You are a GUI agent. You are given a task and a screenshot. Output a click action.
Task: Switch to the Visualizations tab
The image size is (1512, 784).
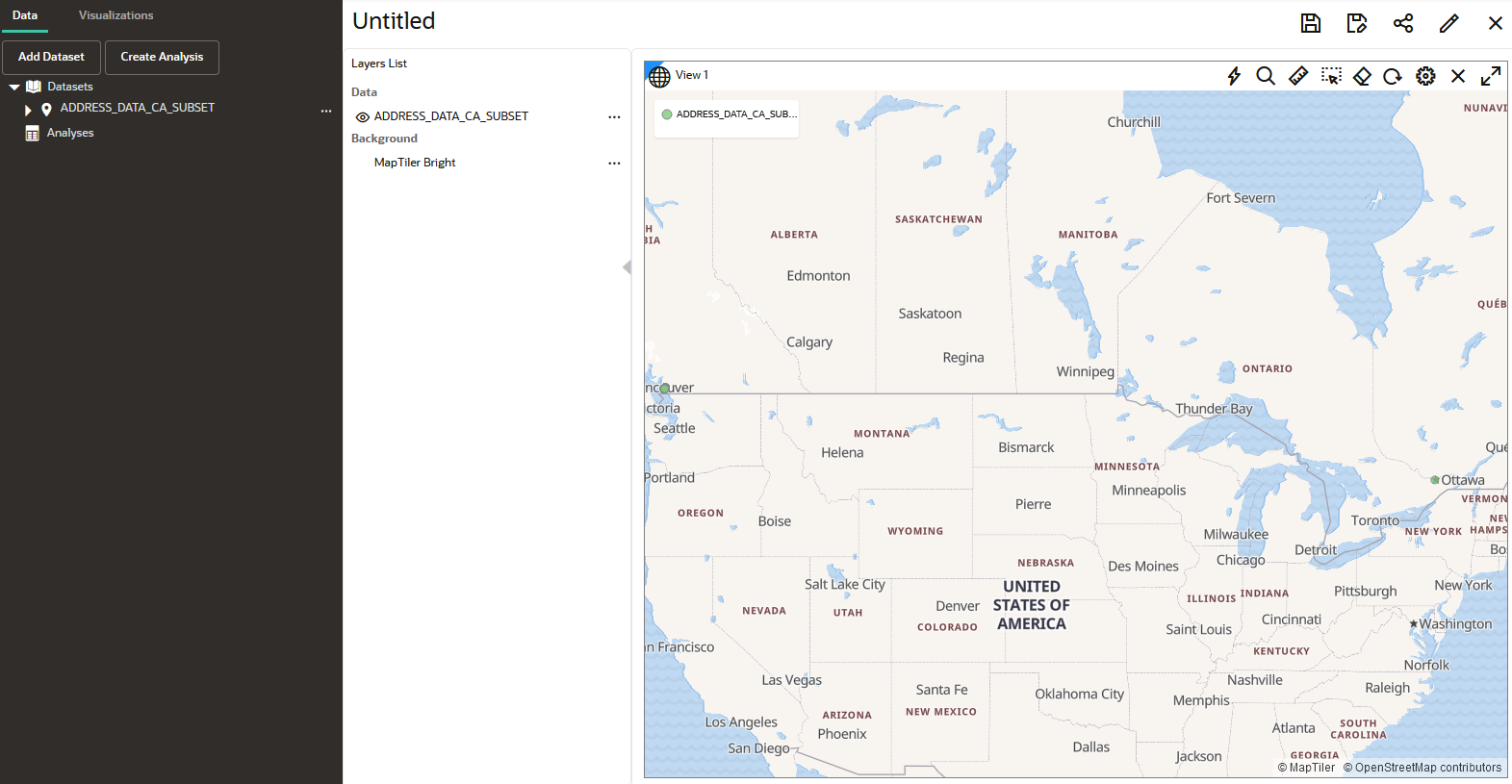(x=115, y=15)
